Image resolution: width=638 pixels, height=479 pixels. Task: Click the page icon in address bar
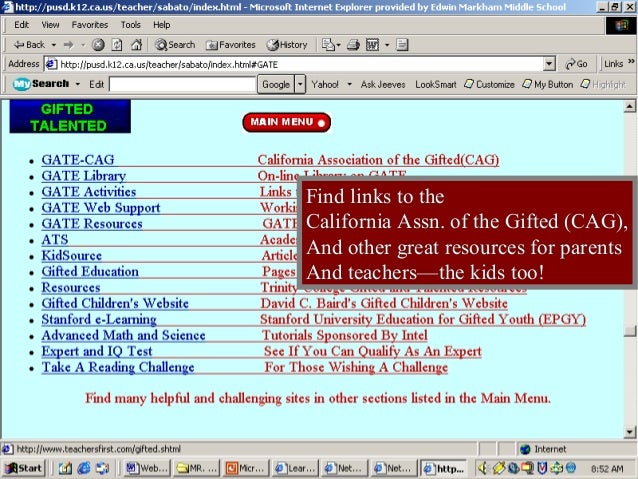pos(51,64)
